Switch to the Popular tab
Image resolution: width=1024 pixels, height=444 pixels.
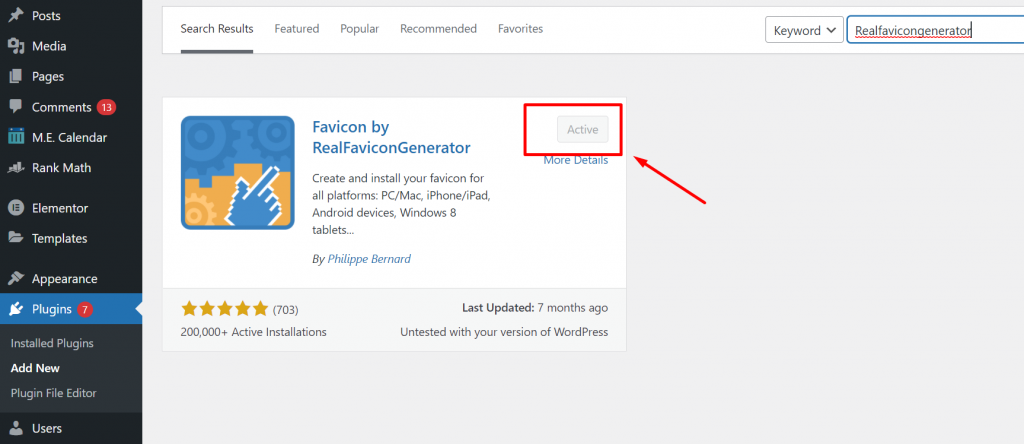tap(359, 29)
